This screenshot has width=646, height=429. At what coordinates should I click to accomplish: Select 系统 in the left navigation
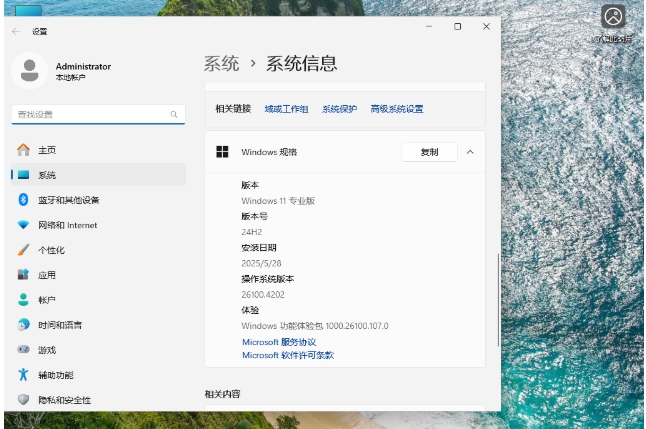[47, 175]
